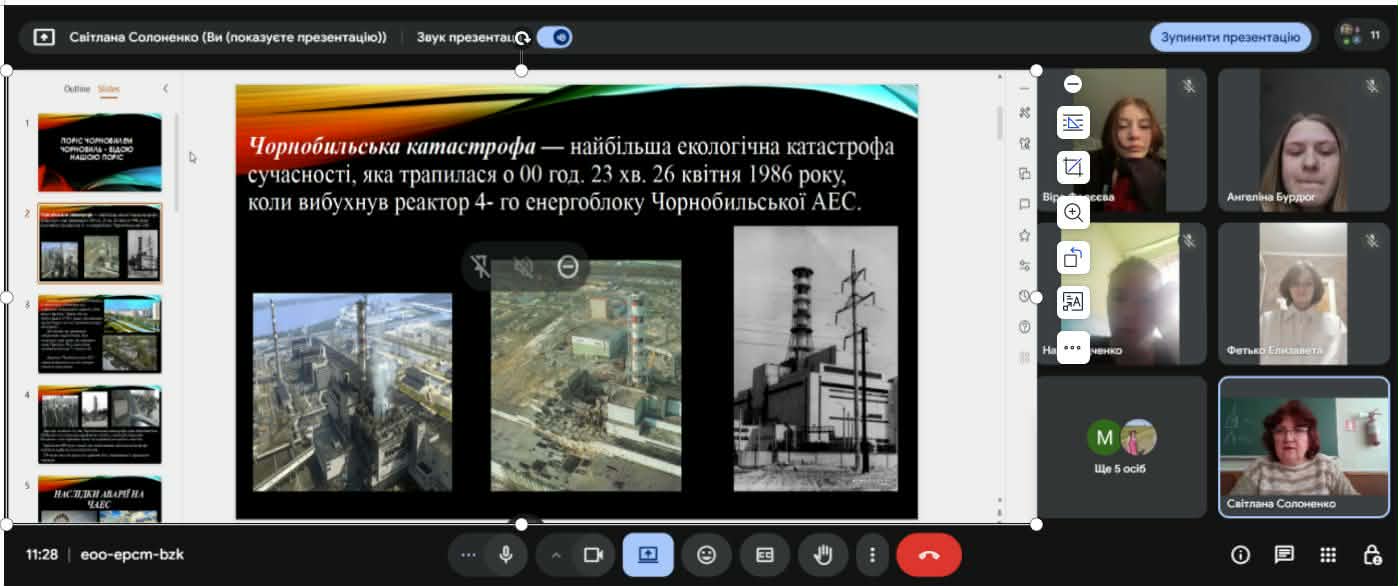This screenshot has width=1398, height=586.
Task: Open the emoji reactions button
Action: click(x=706, y=555)
